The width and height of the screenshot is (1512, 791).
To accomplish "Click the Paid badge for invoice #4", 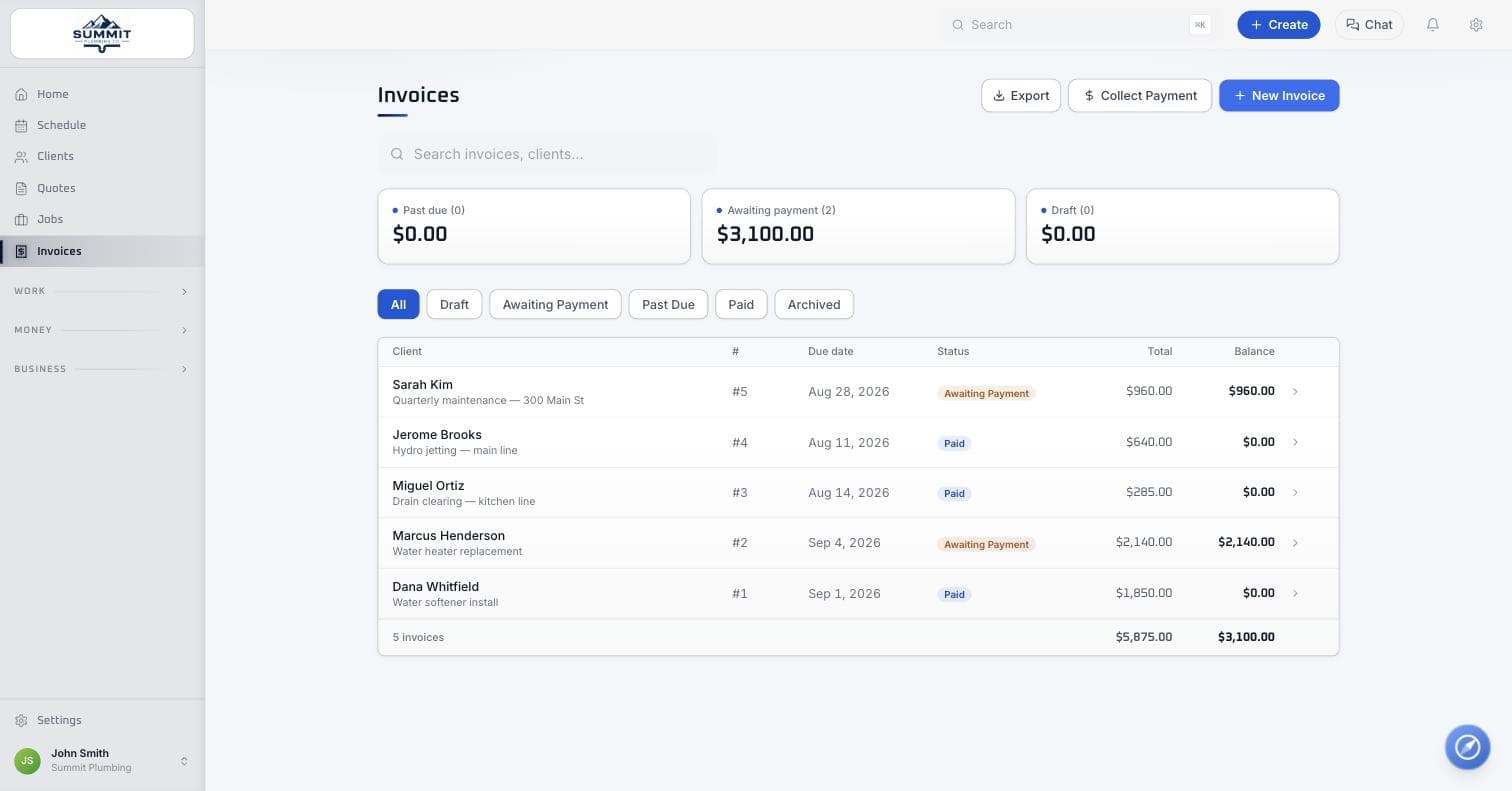I will pos(954,444).
